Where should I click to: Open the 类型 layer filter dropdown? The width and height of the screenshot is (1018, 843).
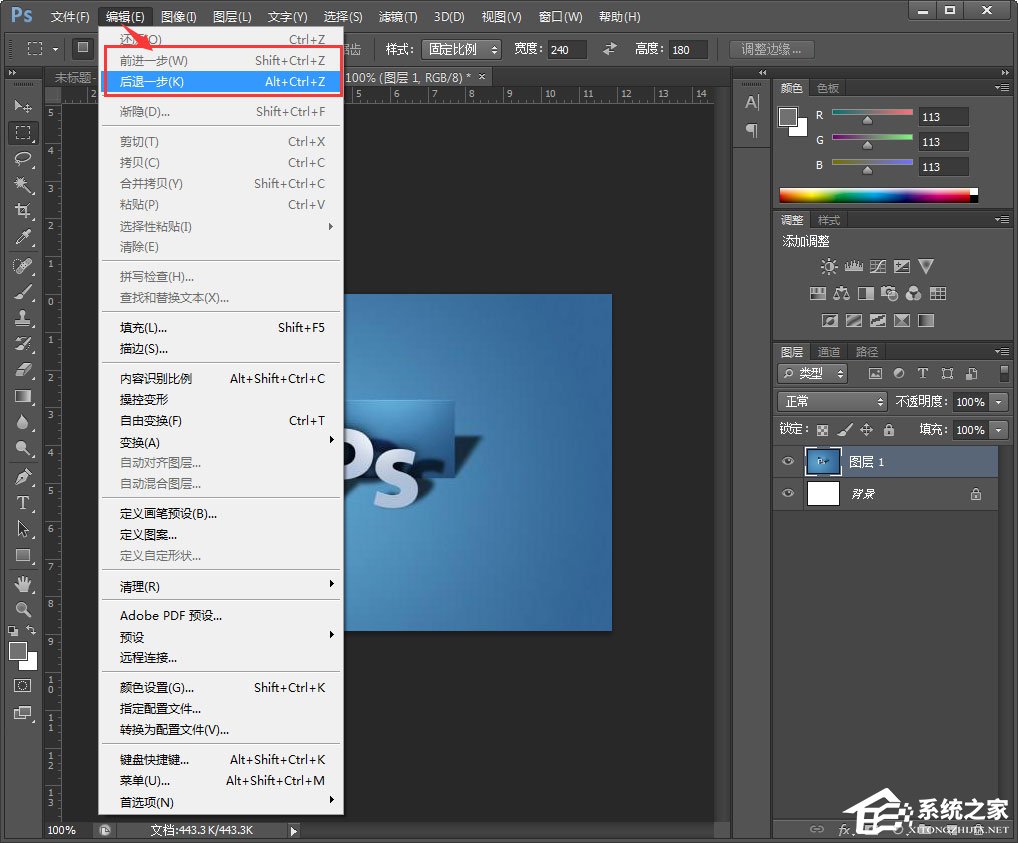tap(811, 372)
